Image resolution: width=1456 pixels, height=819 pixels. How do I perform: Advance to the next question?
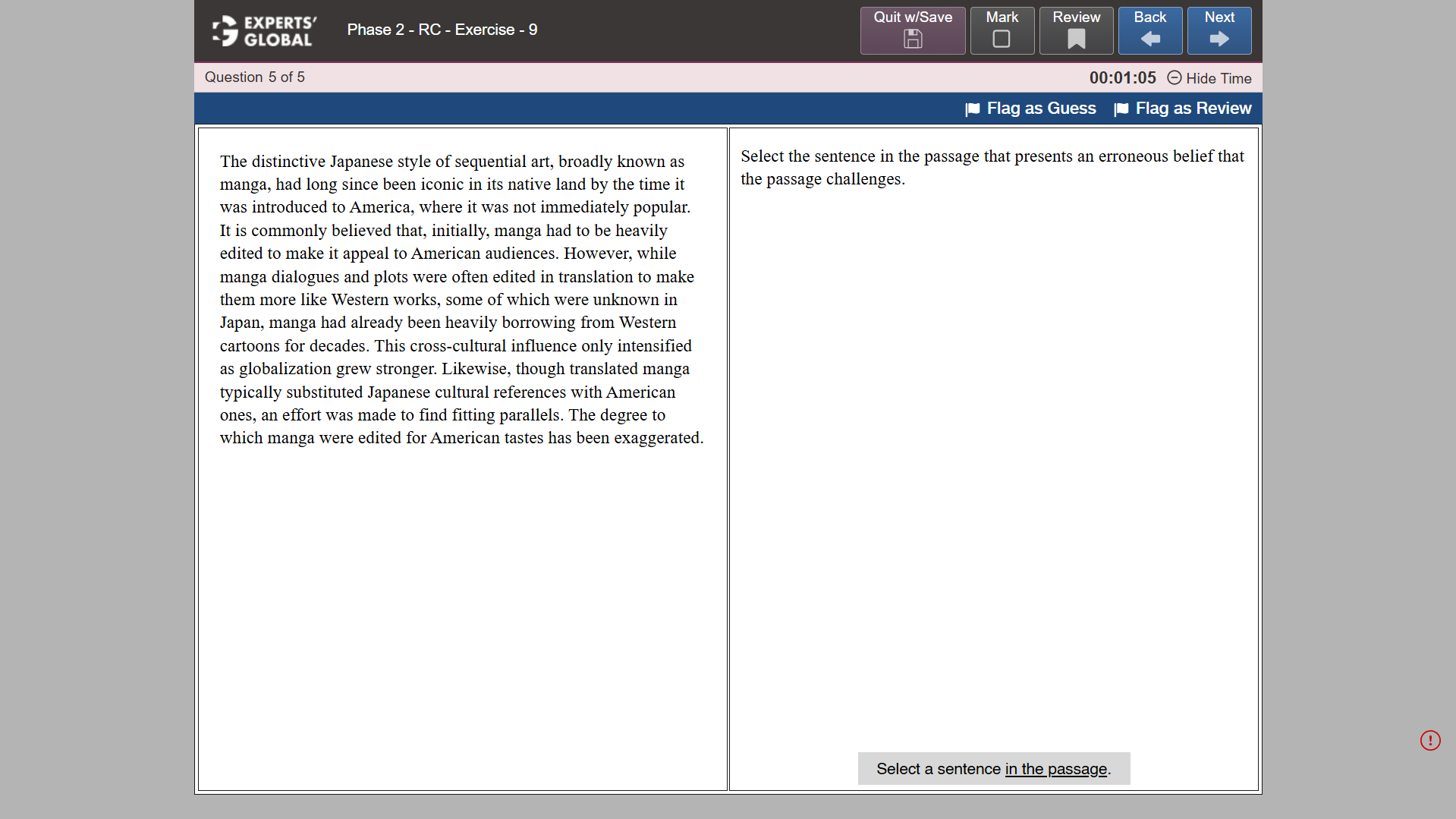tap(1219, 30)
